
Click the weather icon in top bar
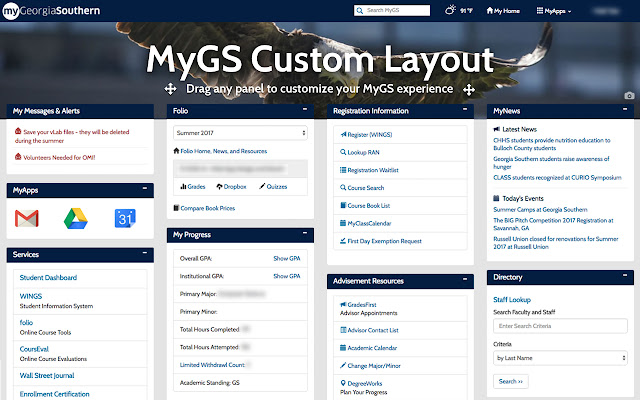click(x=450, y=10)
